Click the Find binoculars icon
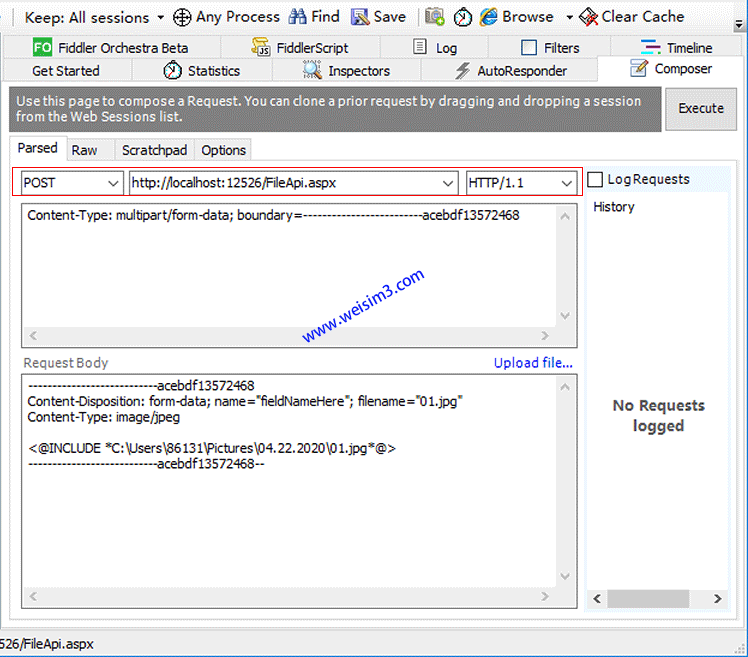748x657 pixels. click(298, 17)
